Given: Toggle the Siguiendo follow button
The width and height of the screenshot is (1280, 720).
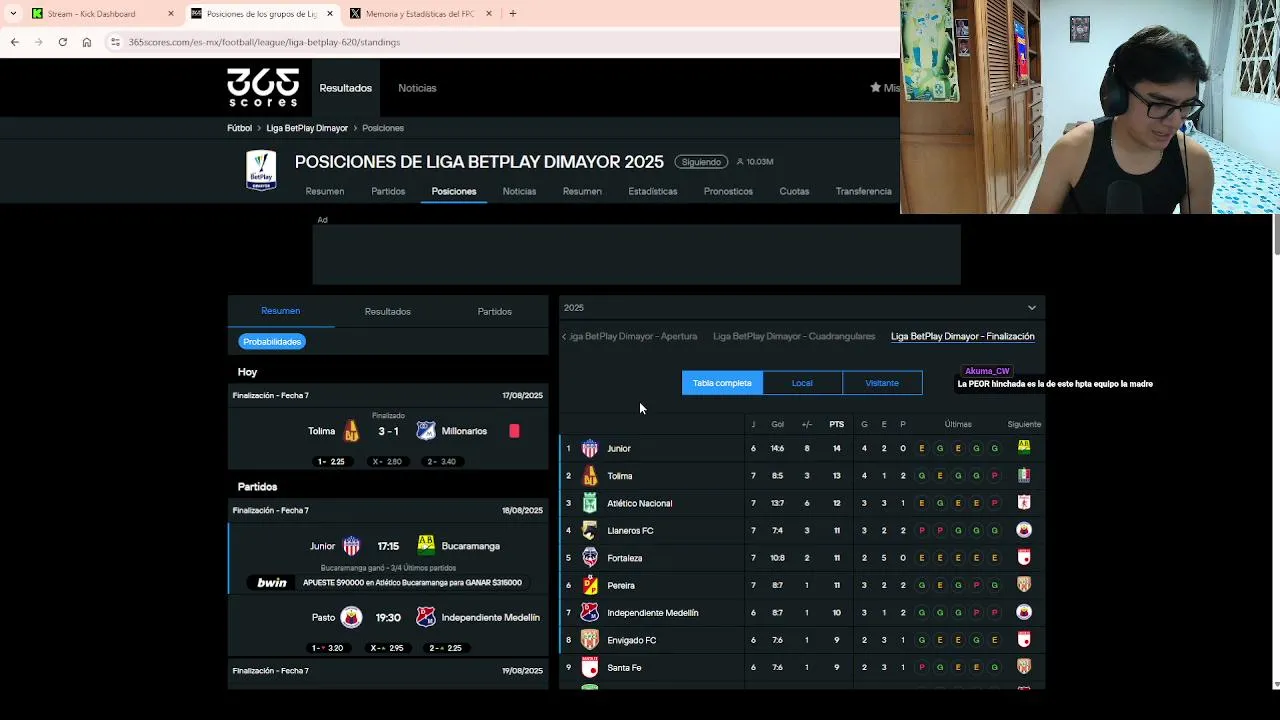Looking at the screenshot, I should (701, 162).
